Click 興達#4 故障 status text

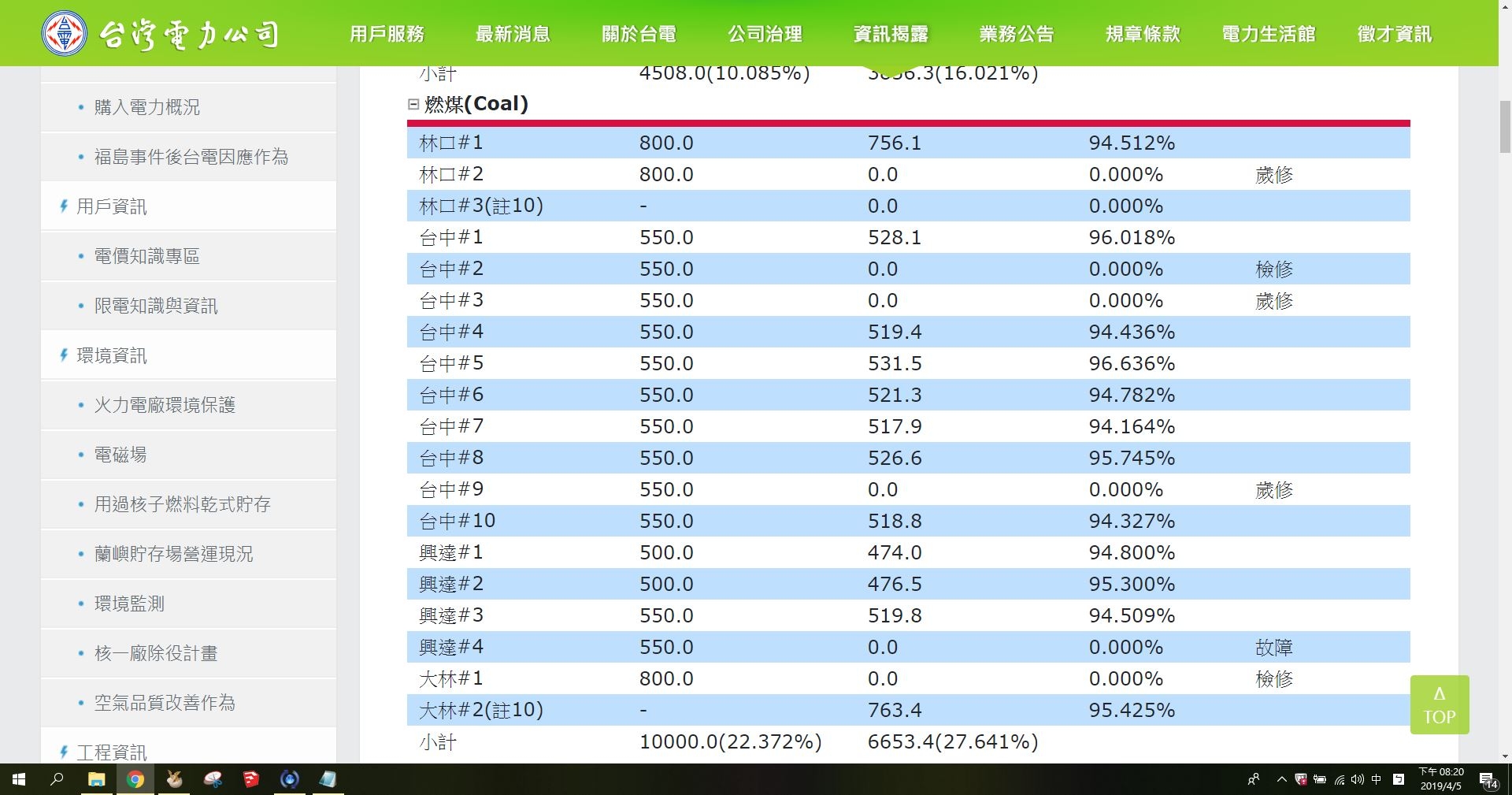click(x=1274, y=647)
